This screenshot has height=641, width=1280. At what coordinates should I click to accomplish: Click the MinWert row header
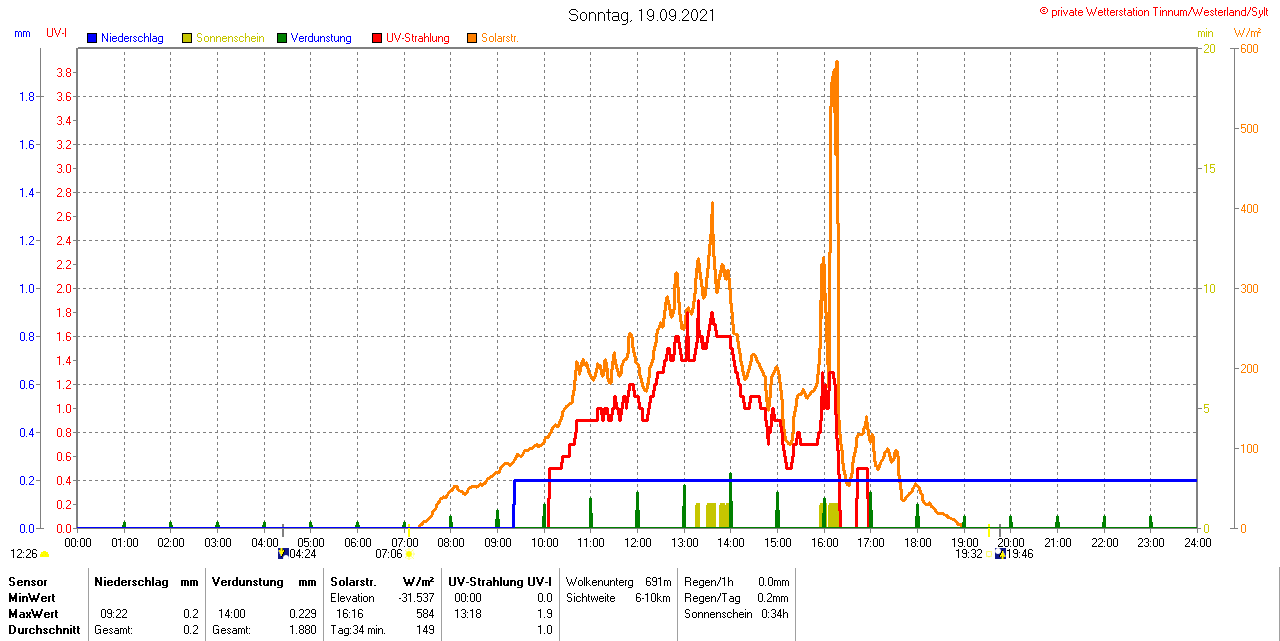(x=33, y=597)
